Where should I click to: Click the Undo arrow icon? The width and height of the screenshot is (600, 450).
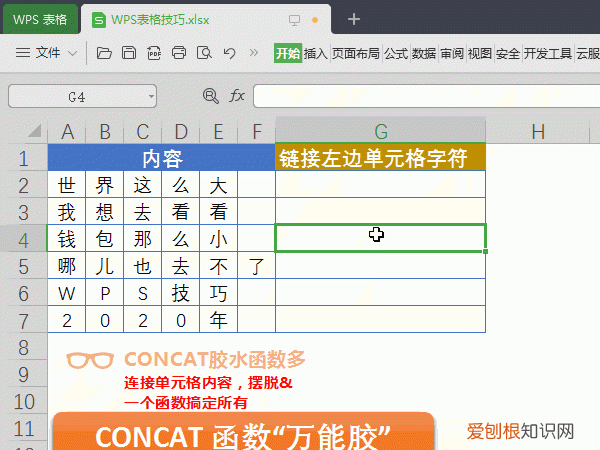[x=229, y=53]
